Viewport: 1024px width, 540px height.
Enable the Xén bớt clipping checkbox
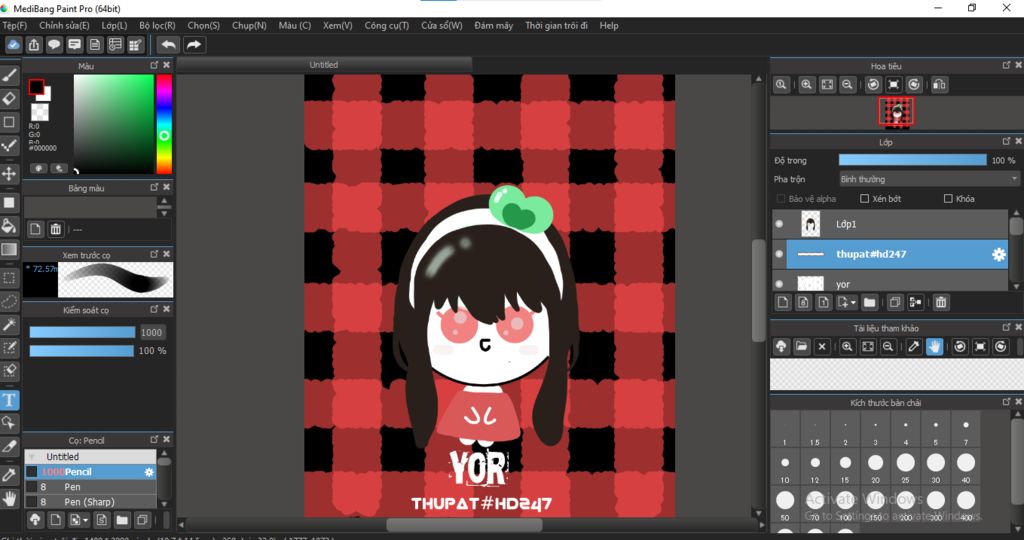(x=864, y=199)
